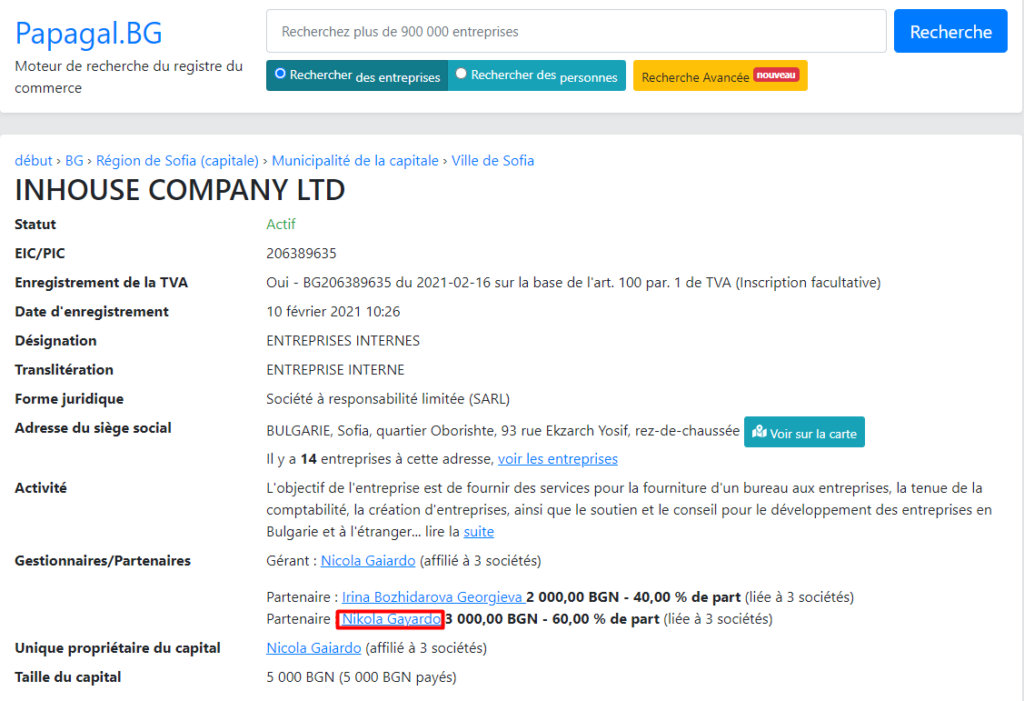Viewport: 1024px width, 701px height.
Task: Click 'Gestionnaires/Partenaires' label
Action: [x=103, y=561]
